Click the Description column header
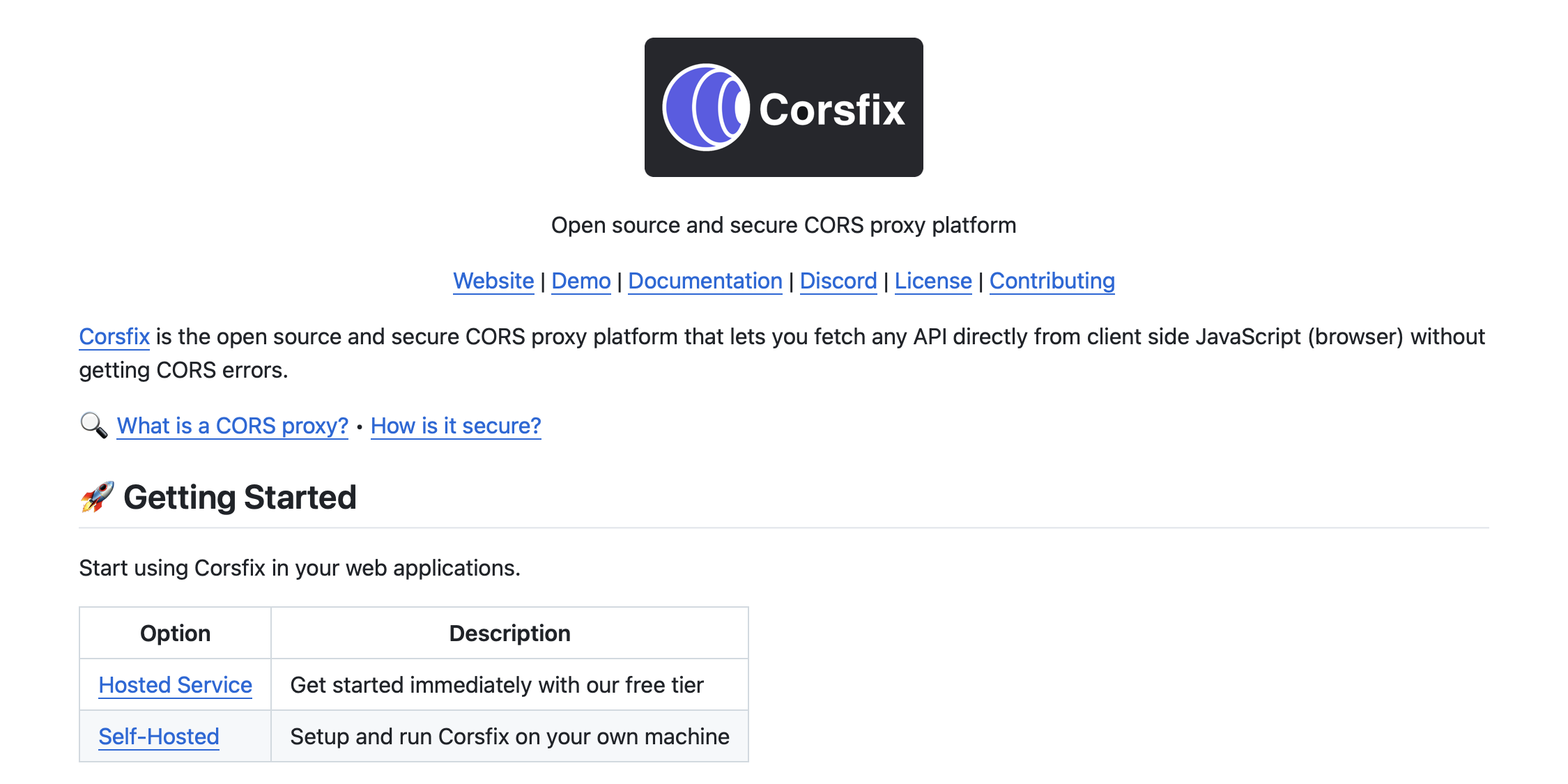Screen dimensions: 1568x784 pyautogui.click(x=509, y=633)
